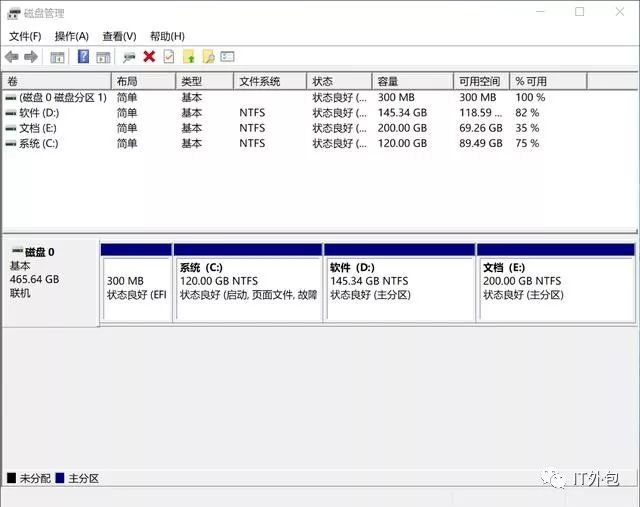Click the 100 % available cell
Viewport: 640px width, 507px height.
tap(530, 98)
